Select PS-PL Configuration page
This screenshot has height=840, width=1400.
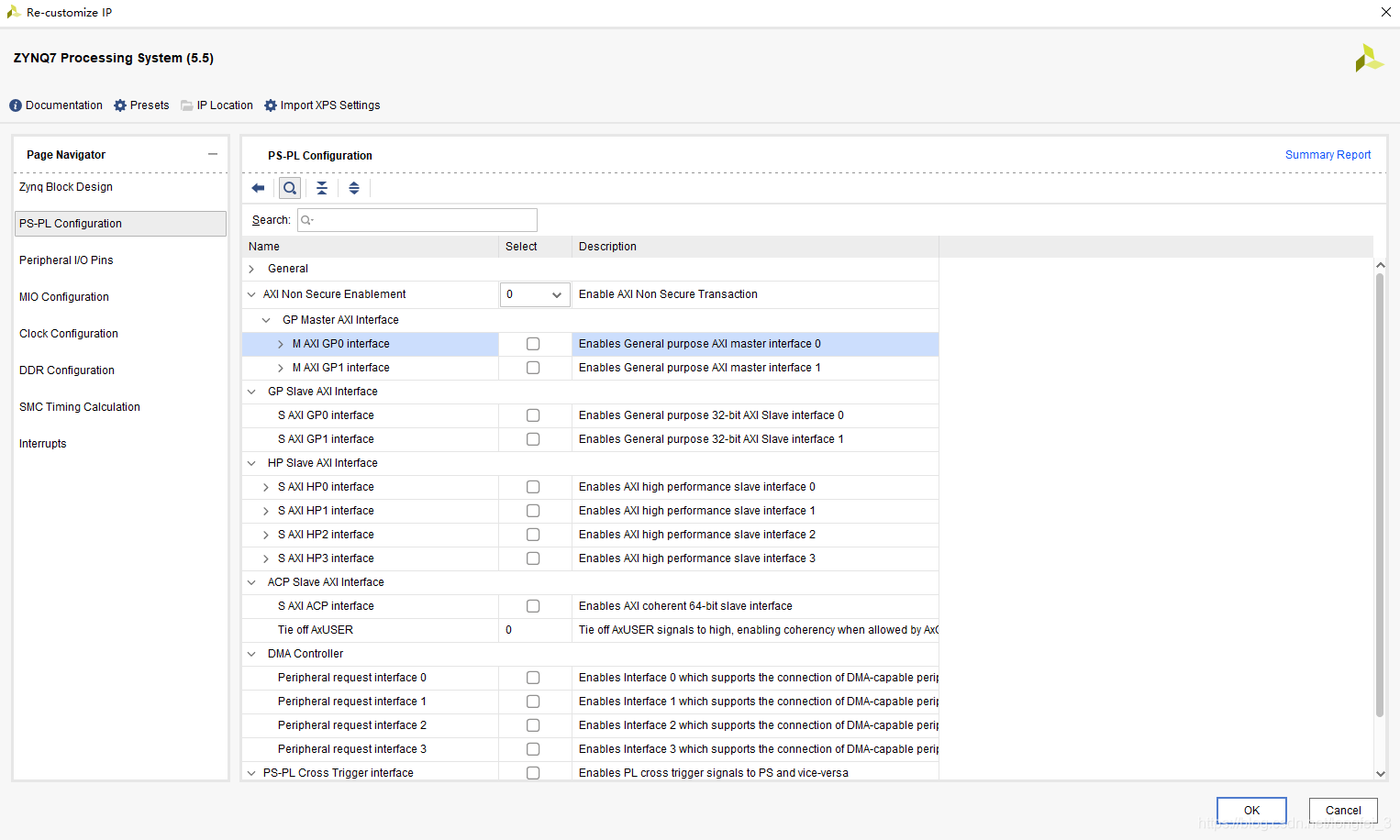coord(120,224)
